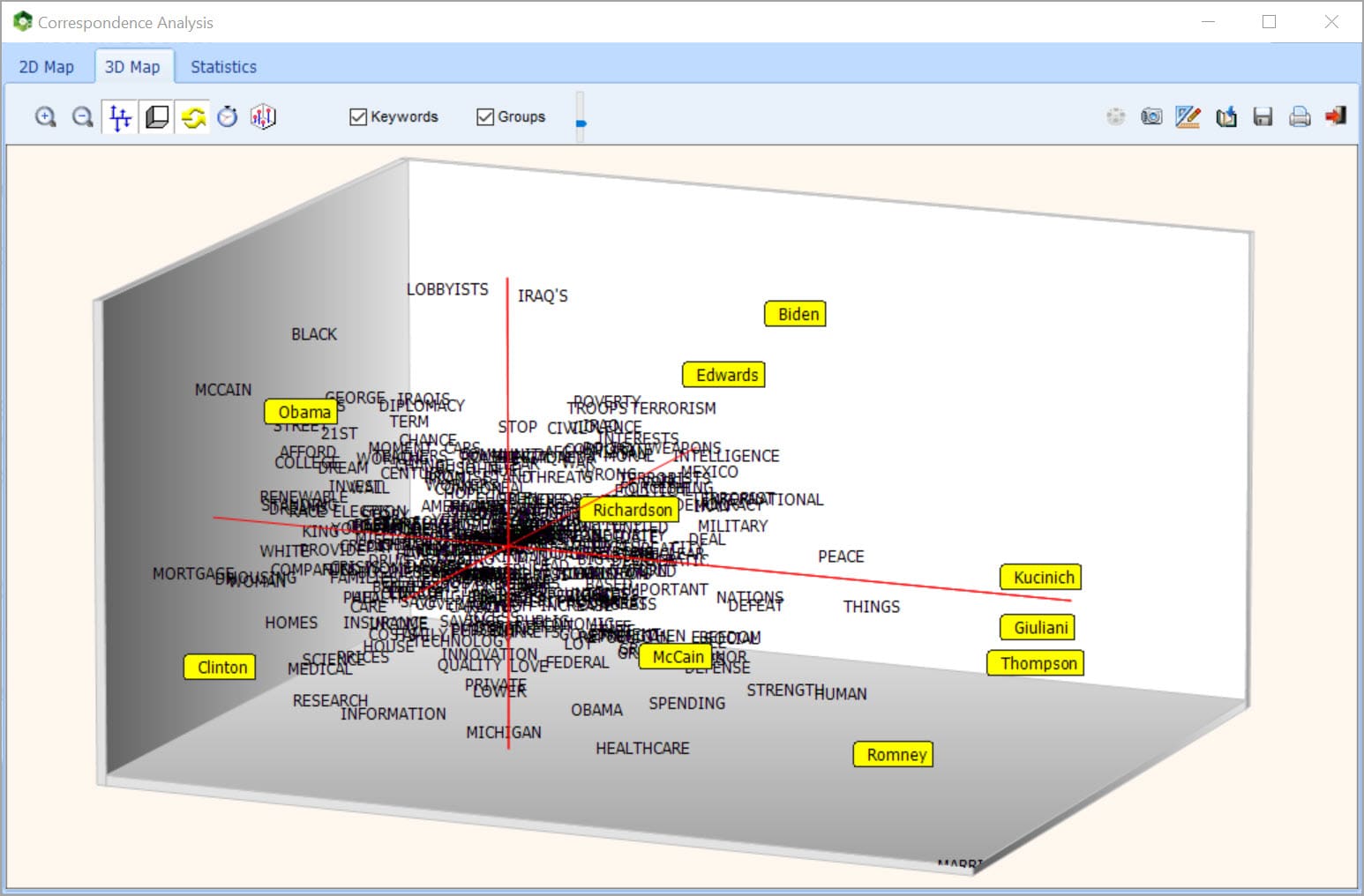Click the stopwatch icon in toolbar
Viewport: 1364px width, 896px height.
point(228,116)
